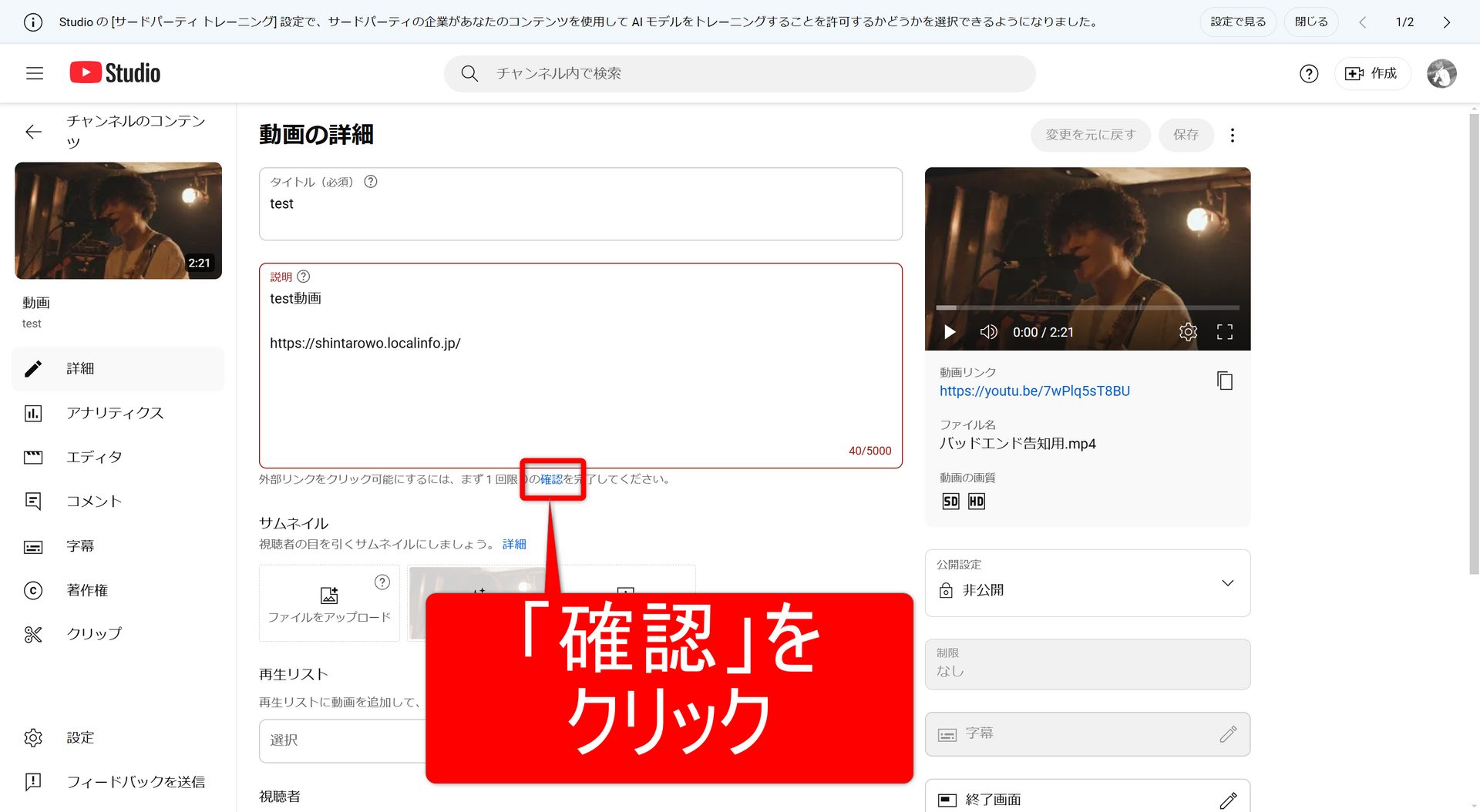This screenshot has width=1480, height=812.
Task: Open the three-dot more options menu
Action: pos(1233,136)
